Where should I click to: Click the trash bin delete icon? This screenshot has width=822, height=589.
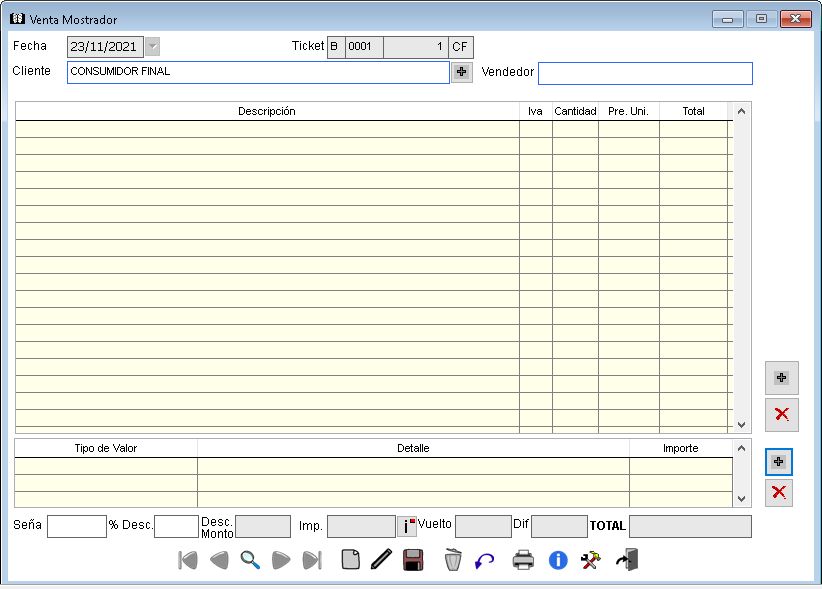[453, 560]
